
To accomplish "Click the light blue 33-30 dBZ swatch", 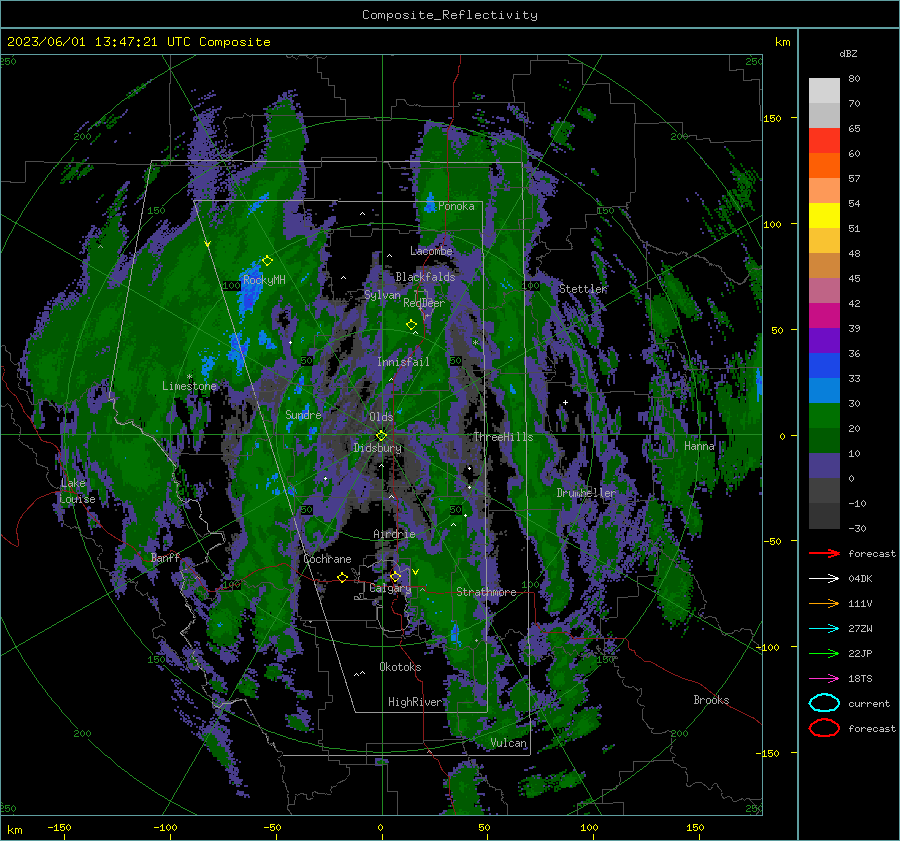I will [x=824, y=390].
